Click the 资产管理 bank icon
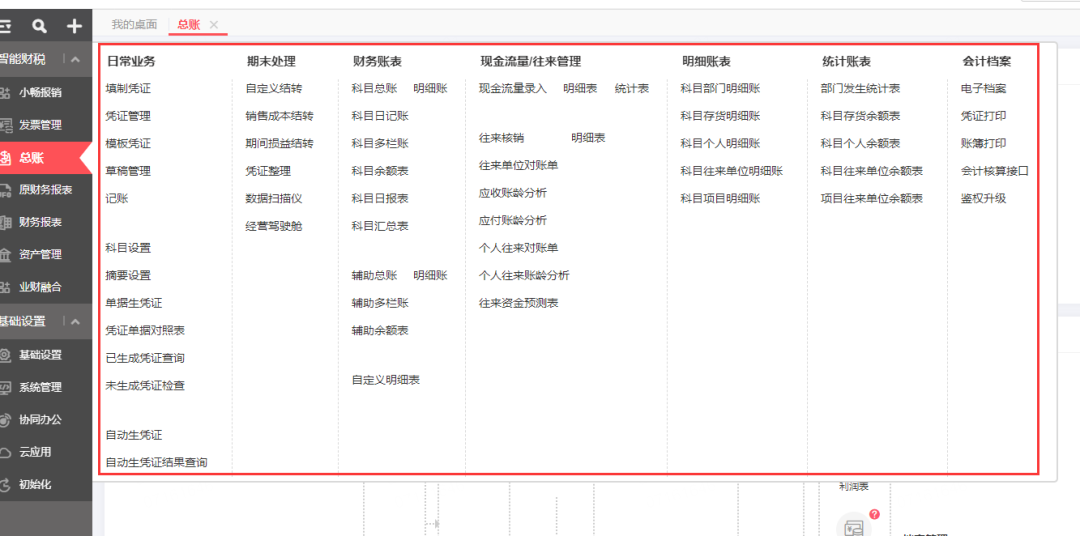The image size is (1080, 536). click(x=5, y=255)
